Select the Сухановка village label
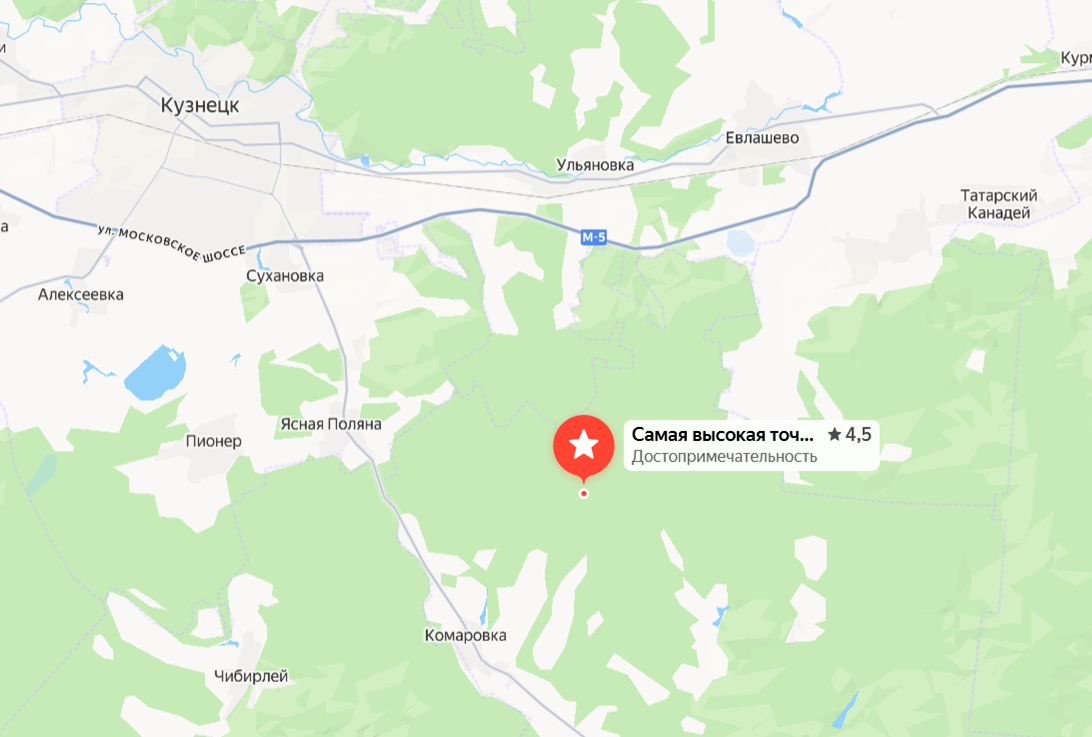The height and width of the screenshot is (737, 1092). 285,276
